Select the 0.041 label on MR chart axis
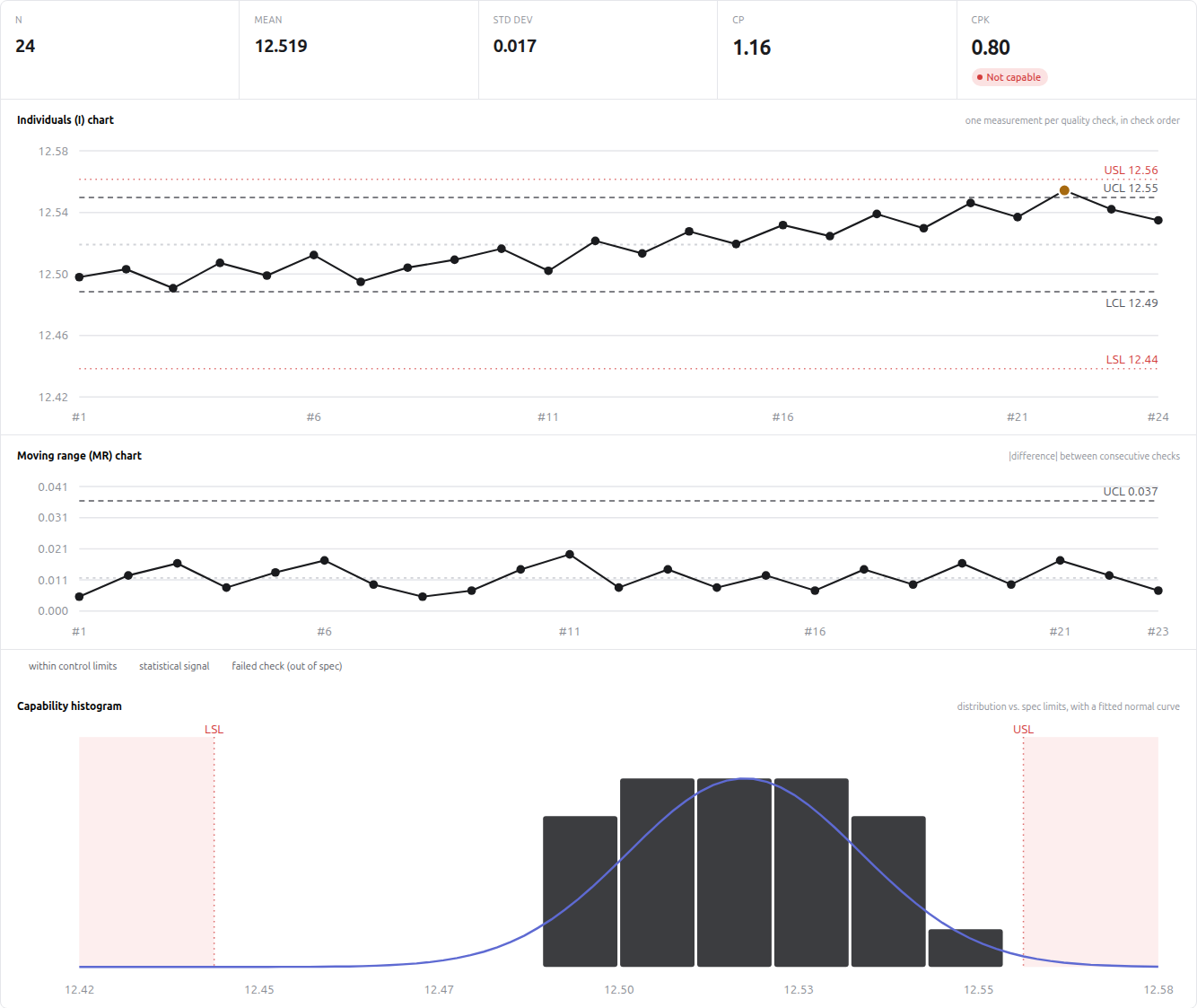The height and width of the screenshot is (1008, 1197). pyautogui.click(x=53, y=487)
